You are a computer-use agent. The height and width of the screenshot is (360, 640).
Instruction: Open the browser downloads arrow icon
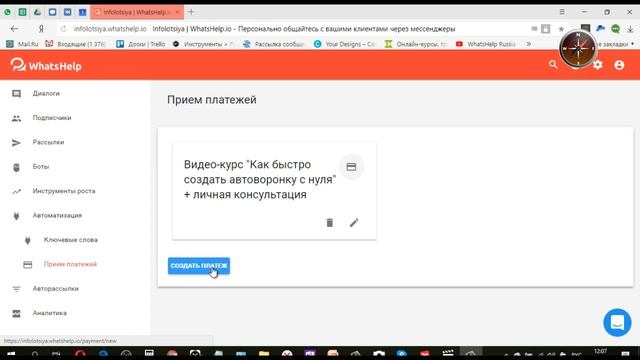pyautogui.click(x=630, y=29)
